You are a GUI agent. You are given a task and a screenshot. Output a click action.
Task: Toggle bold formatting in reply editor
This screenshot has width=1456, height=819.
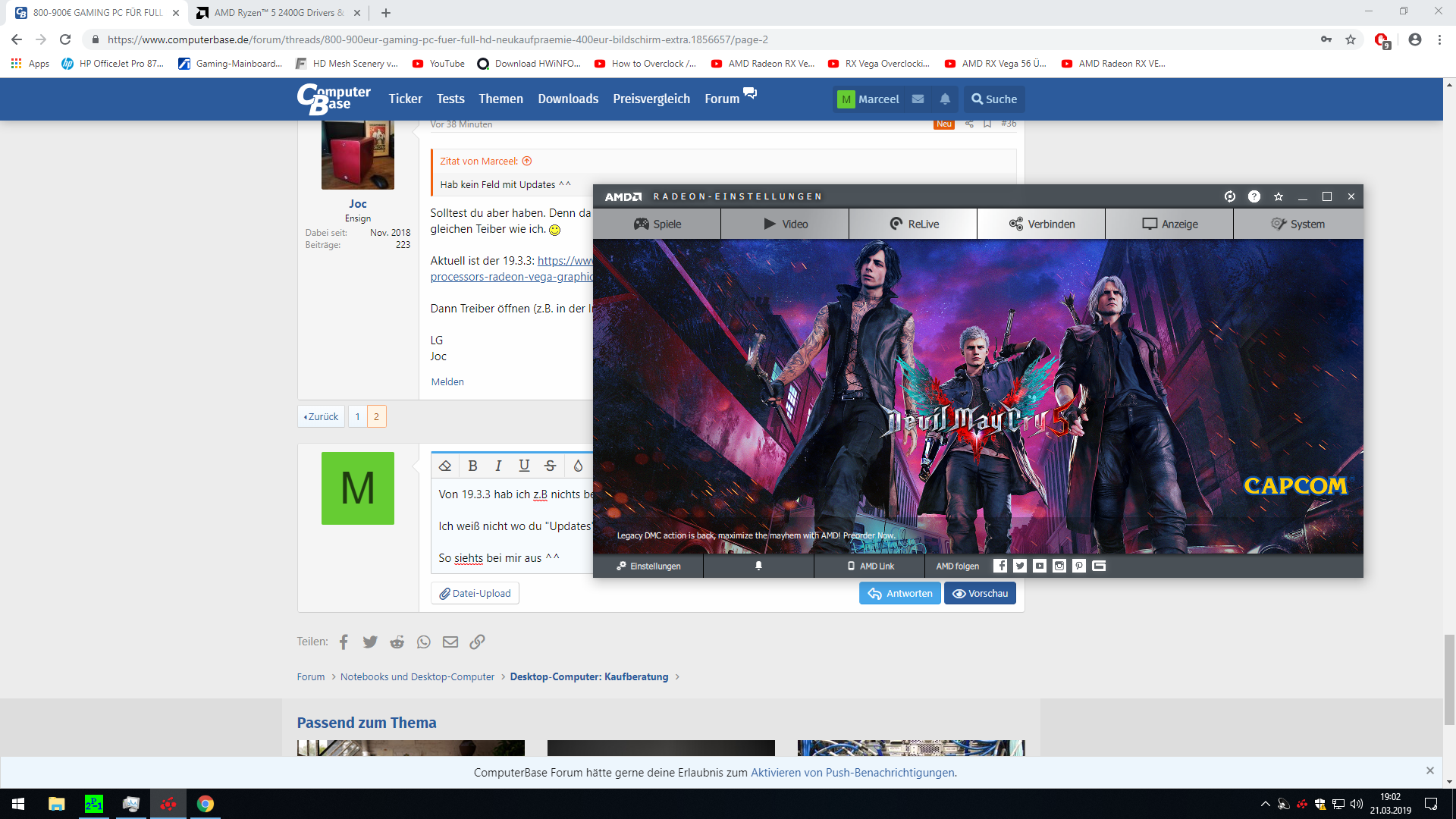pyautogui.click(x=472, y=466)
